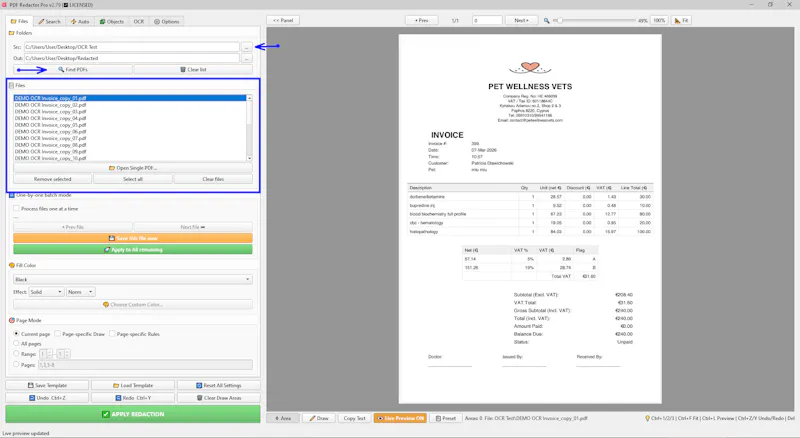Enable Process files one at a time
800x438 pixels.
pos(16,208)
